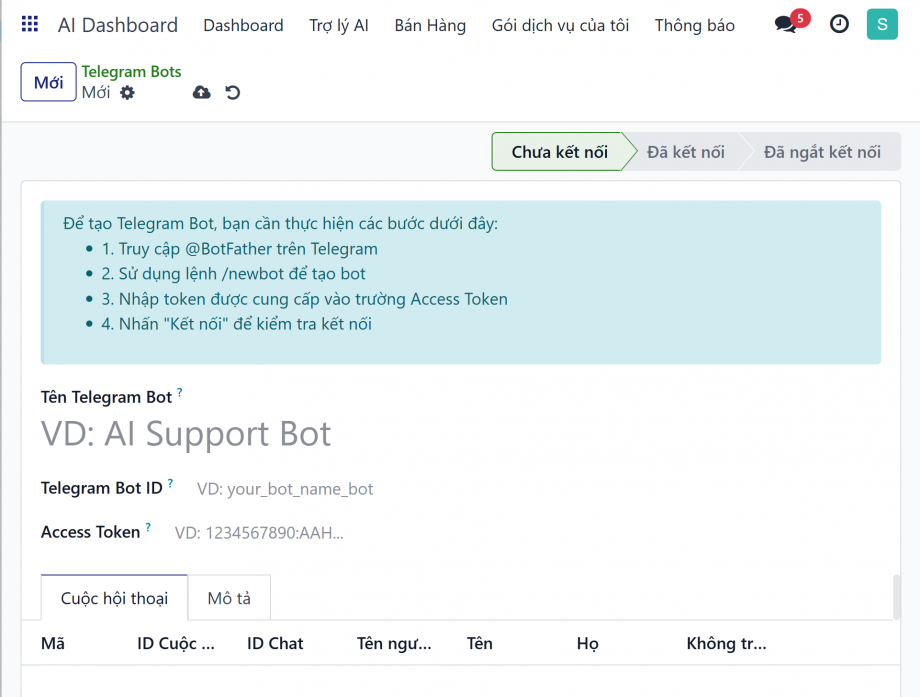Open the Trợ lý AI menu
920x697 pixels.
click(339, 25)
